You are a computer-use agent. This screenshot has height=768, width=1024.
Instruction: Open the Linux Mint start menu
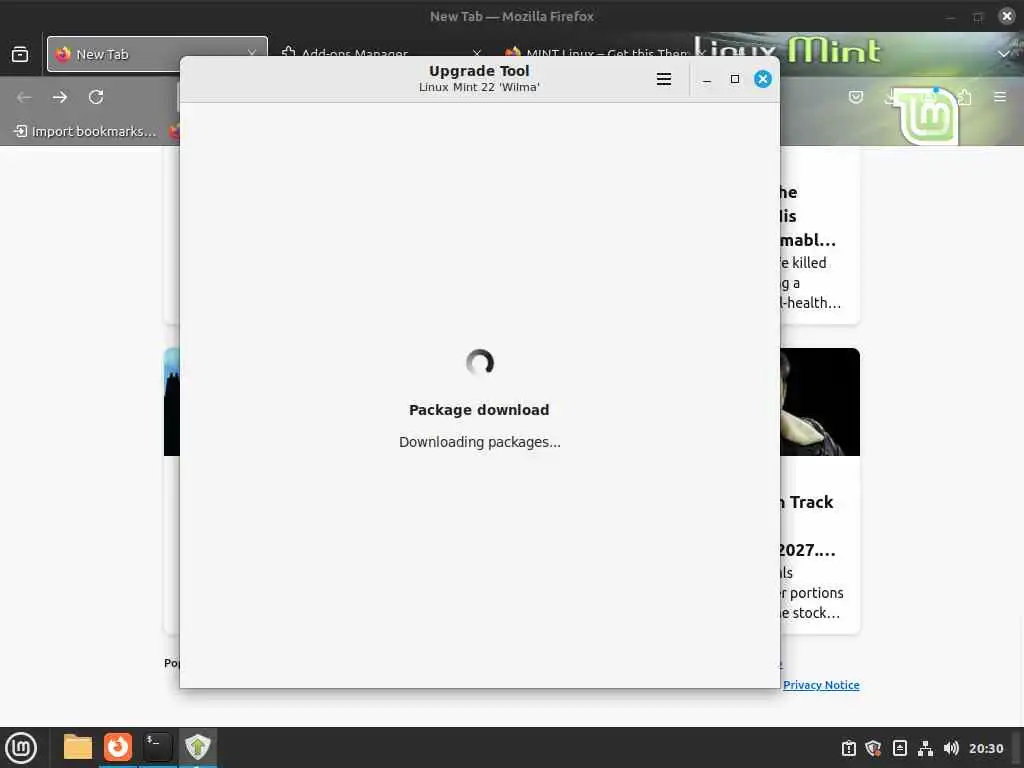(21, 748)
